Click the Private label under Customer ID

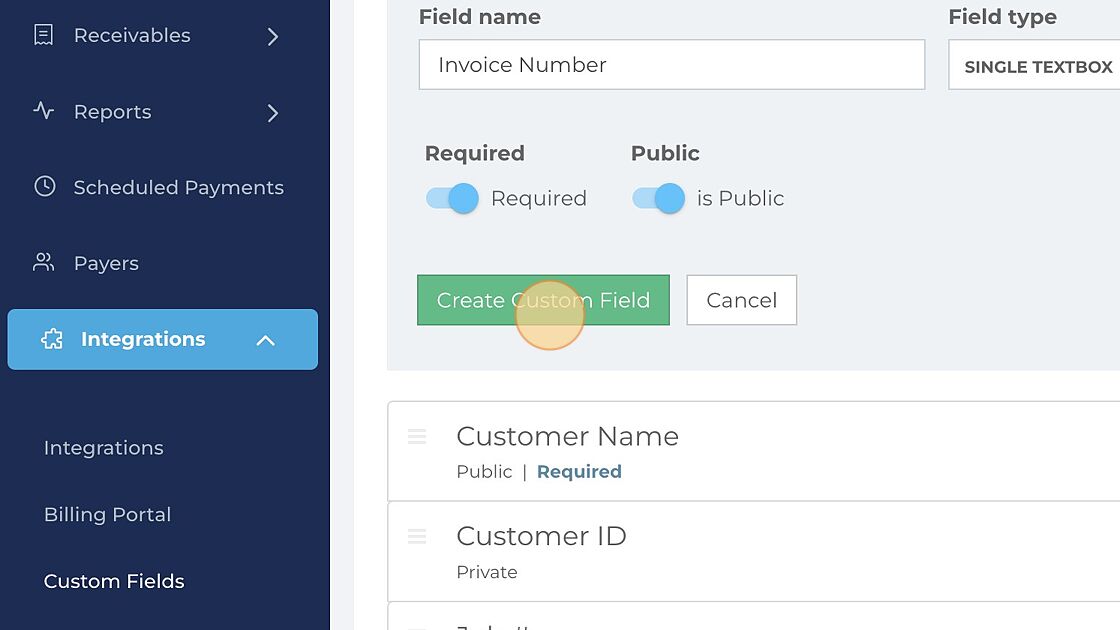point(487,572)
